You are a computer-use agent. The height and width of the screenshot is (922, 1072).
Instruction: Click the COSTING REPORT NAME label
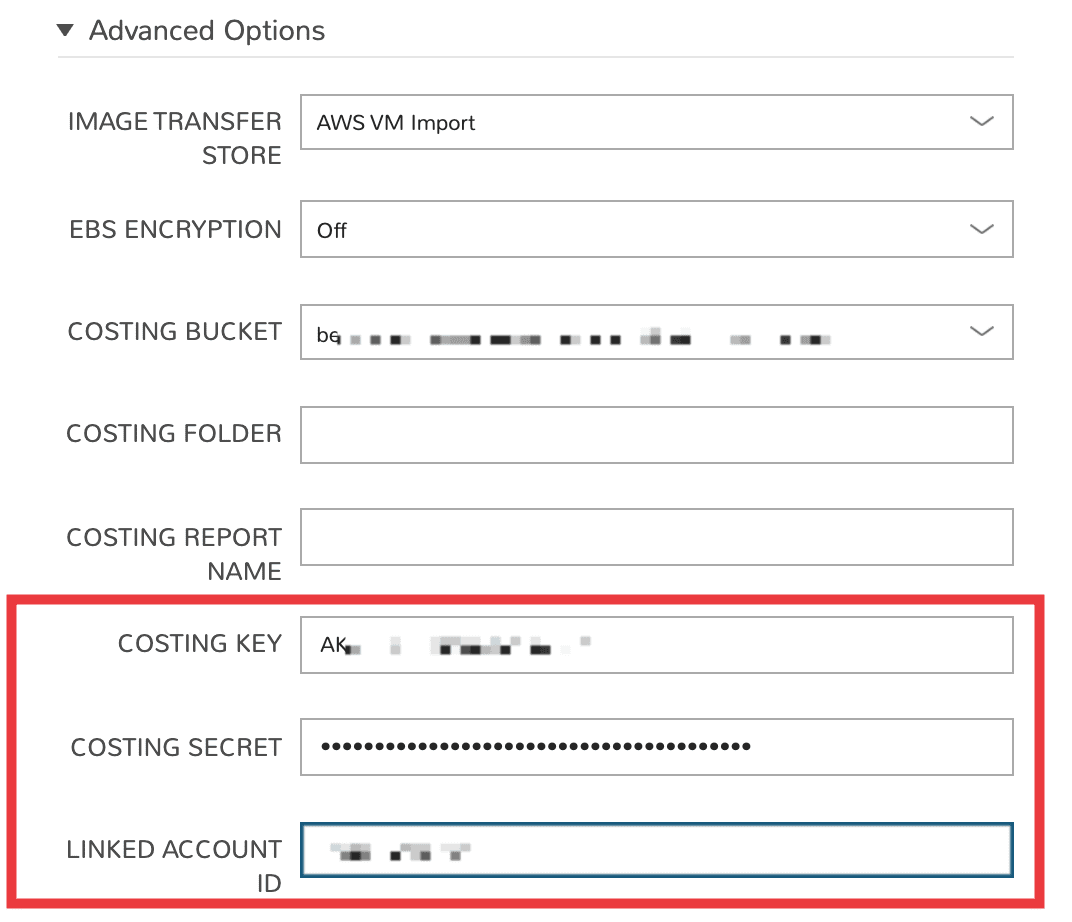pos(174,554)
